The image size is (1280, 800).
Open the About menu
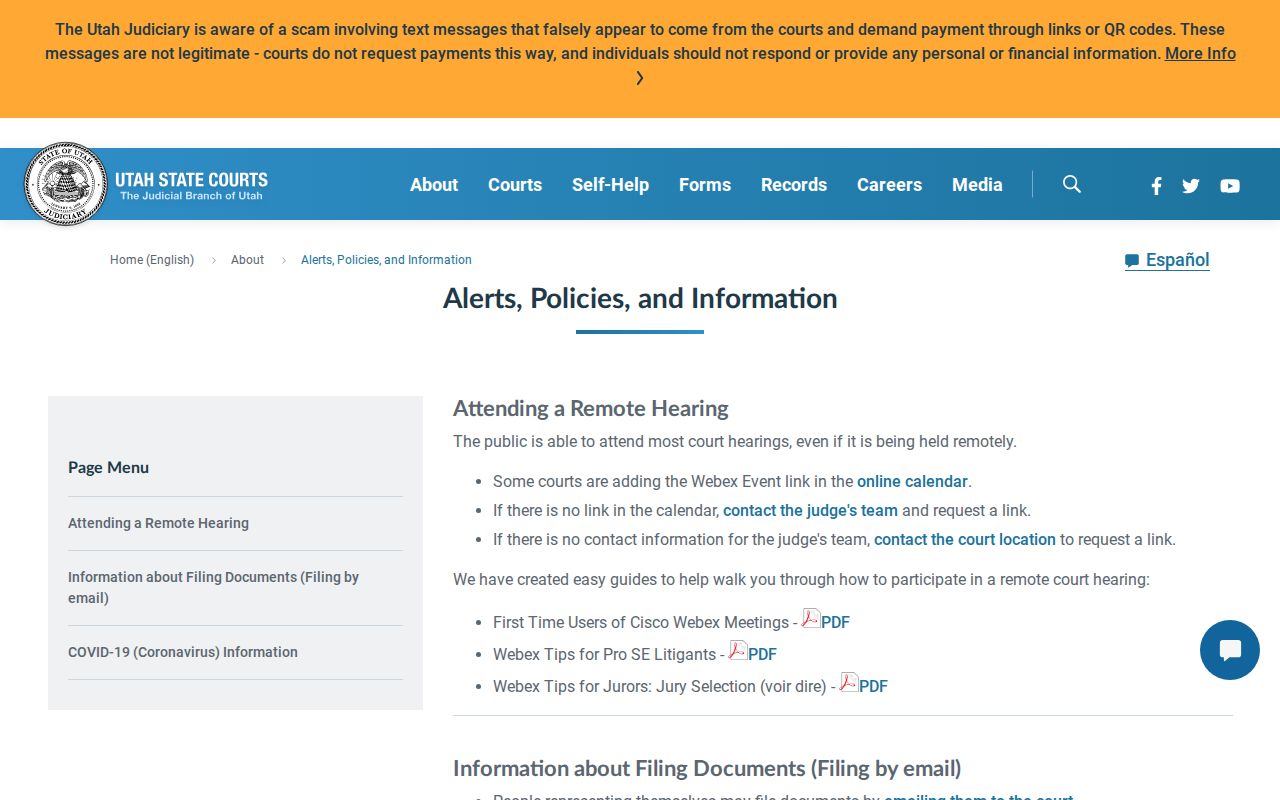(x=434, y=184)
